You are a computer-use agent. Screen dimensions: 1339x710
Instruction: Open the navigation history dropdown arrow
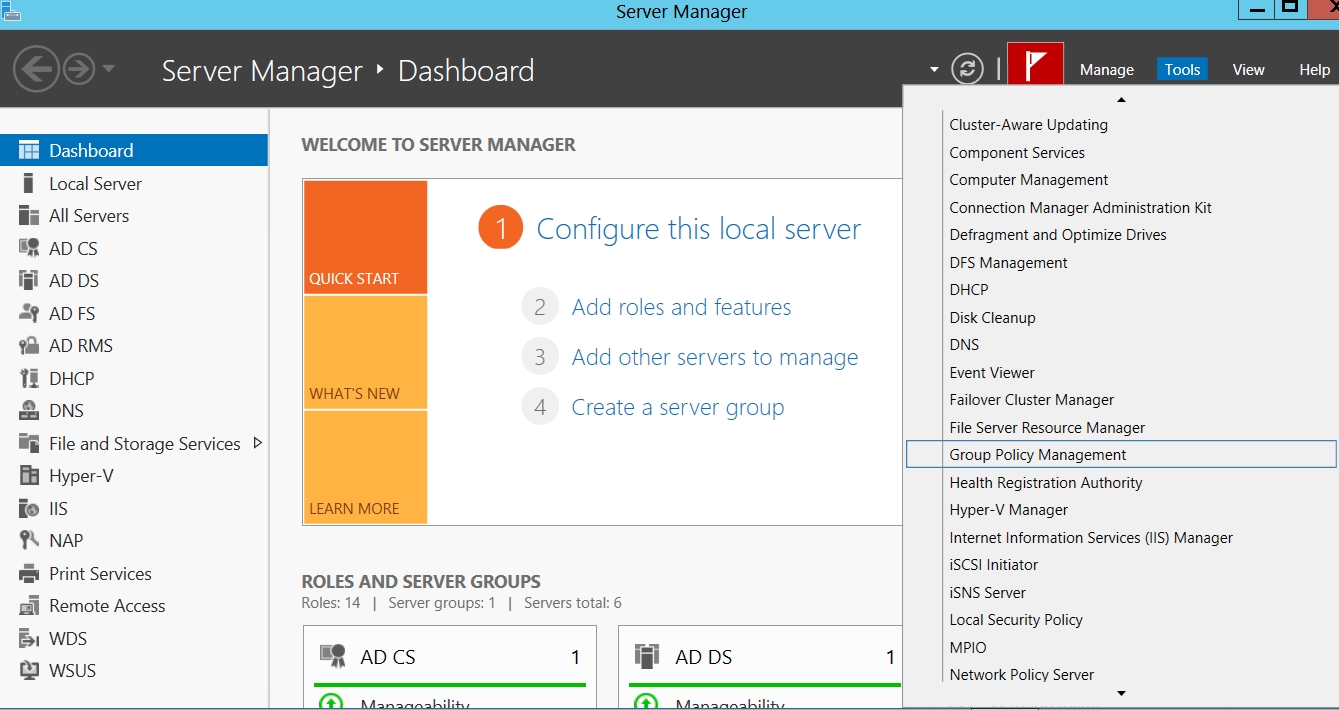[109, 70]
